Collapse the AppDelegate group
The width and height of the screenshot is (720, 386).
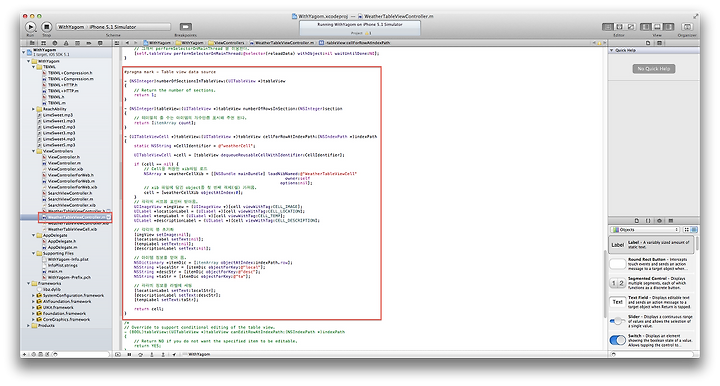(34, 235)
